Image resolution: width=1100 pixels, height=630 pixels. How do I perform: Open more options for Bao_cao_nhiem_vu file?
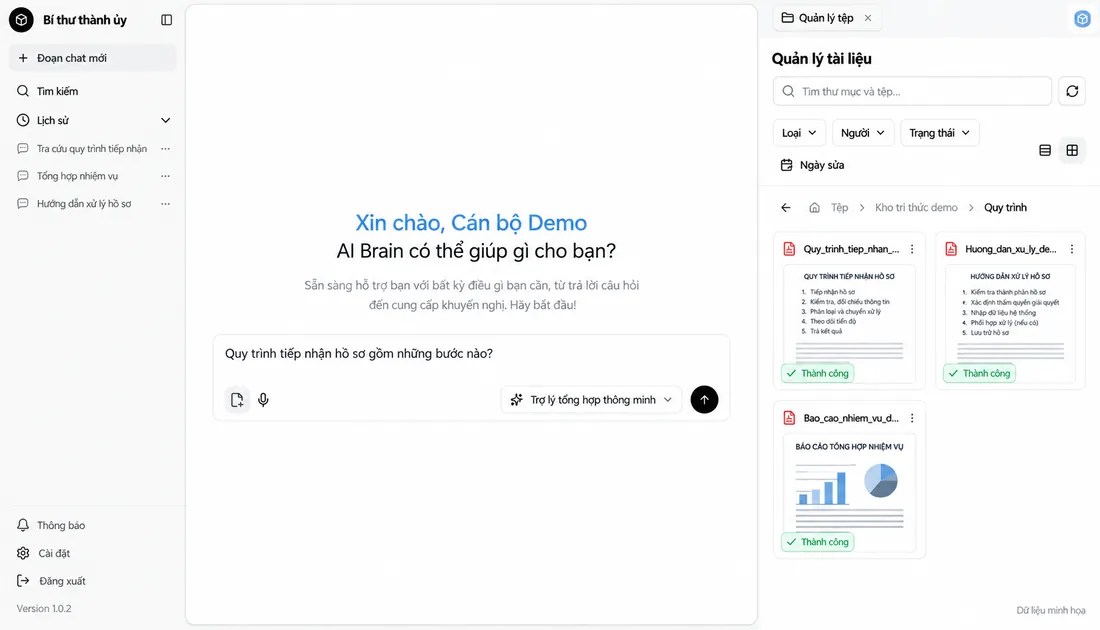click(x=912, y=418)
